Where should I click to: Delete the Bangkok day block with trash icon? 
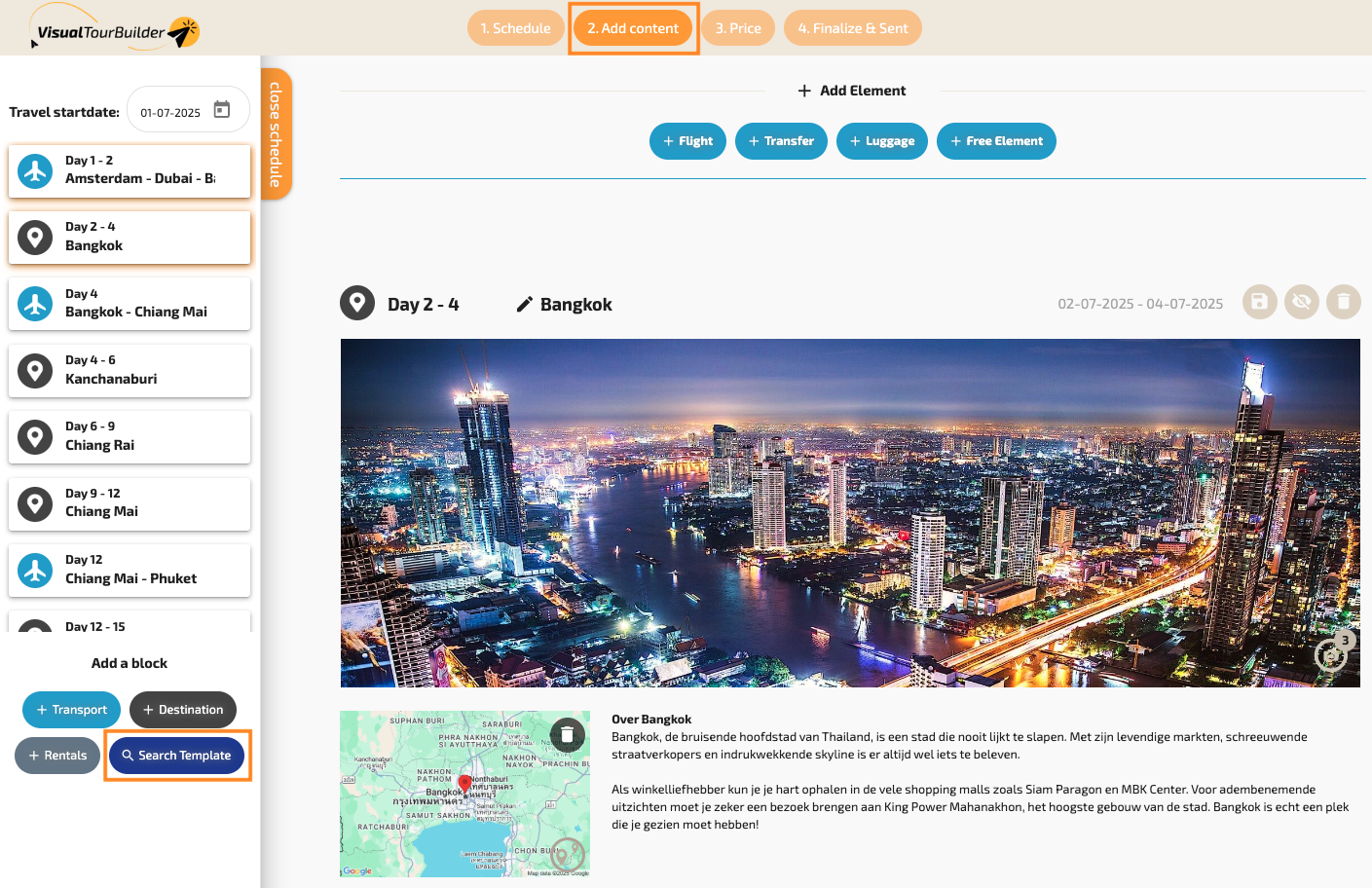pos(1344,302)
